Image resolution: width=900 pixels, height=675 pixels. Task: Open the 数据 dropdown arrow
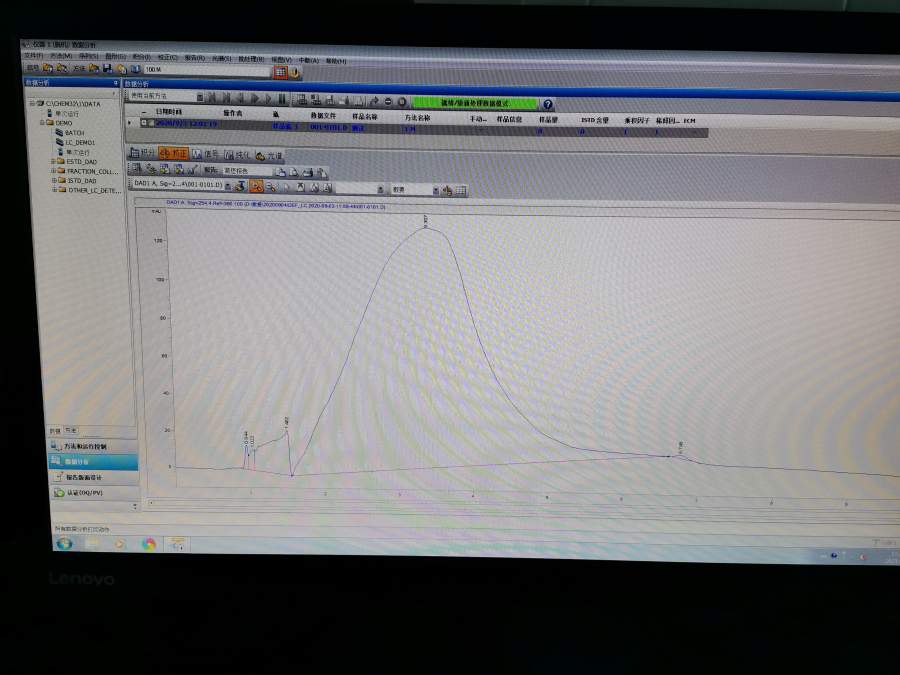pos(436,190)
